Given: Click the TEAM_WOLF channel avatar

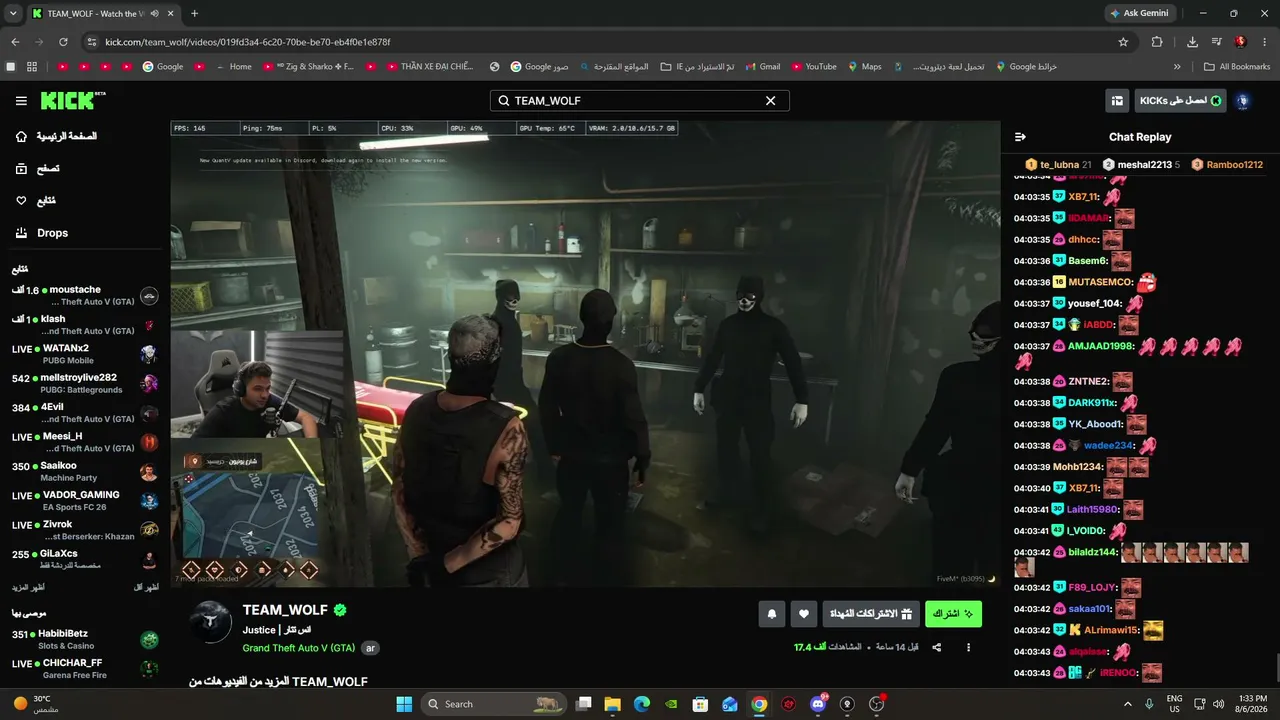Looking at the screenshot, I should (211, 622).
